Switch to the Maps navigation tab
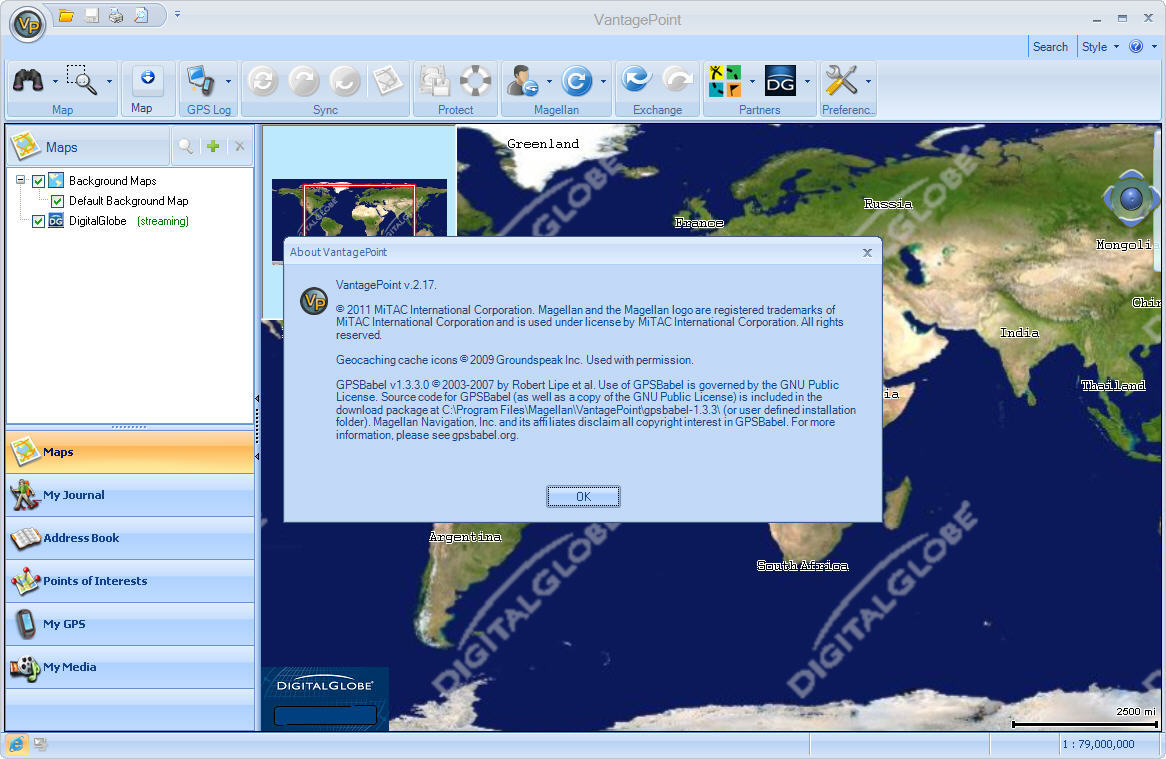1166x759 pixels. pyautogui.click(x=130, y=452)
